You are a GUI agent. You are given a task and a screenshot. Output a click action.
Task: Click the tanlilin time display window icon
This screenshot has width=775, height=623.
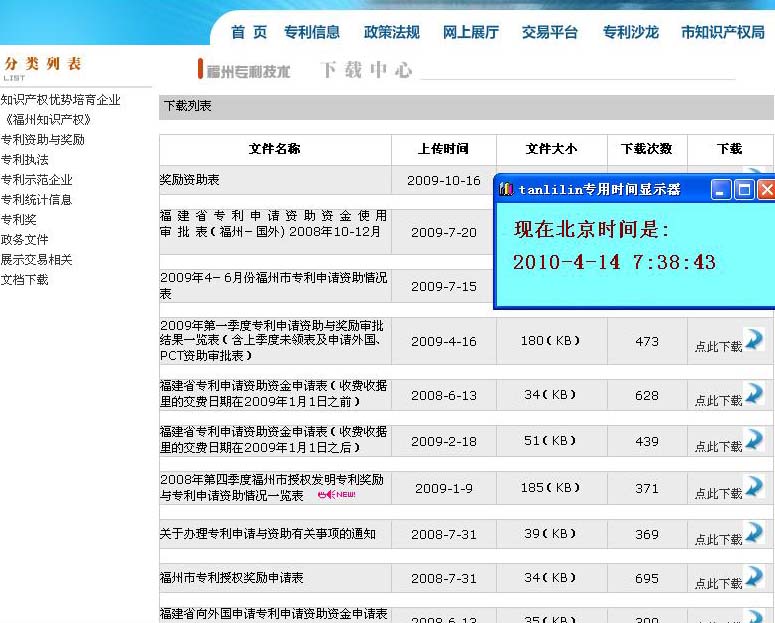click(x=507, y=189)
